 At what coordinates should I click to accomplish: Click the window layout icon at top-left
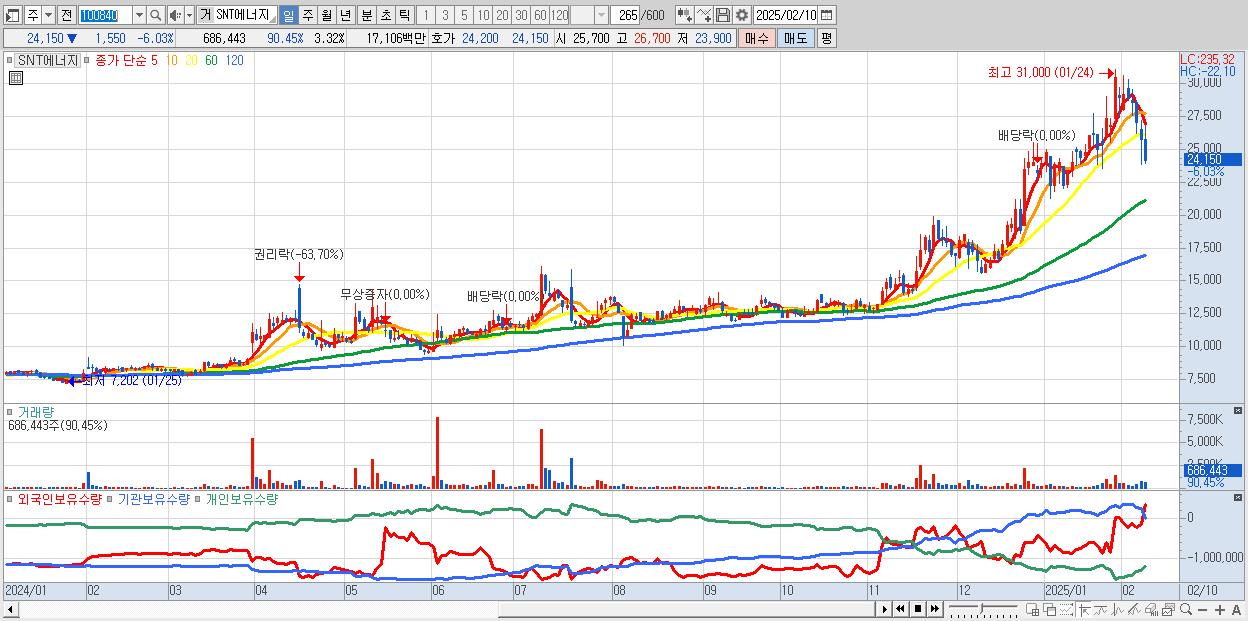(12, 15)
